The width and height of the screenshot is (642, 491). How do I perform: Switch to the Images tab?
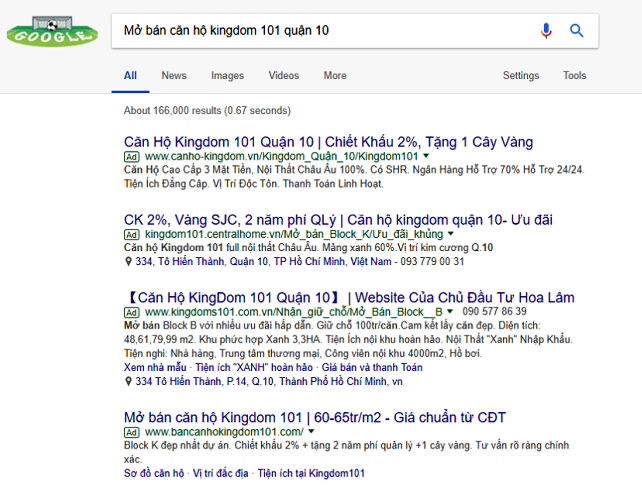point(227,75)
